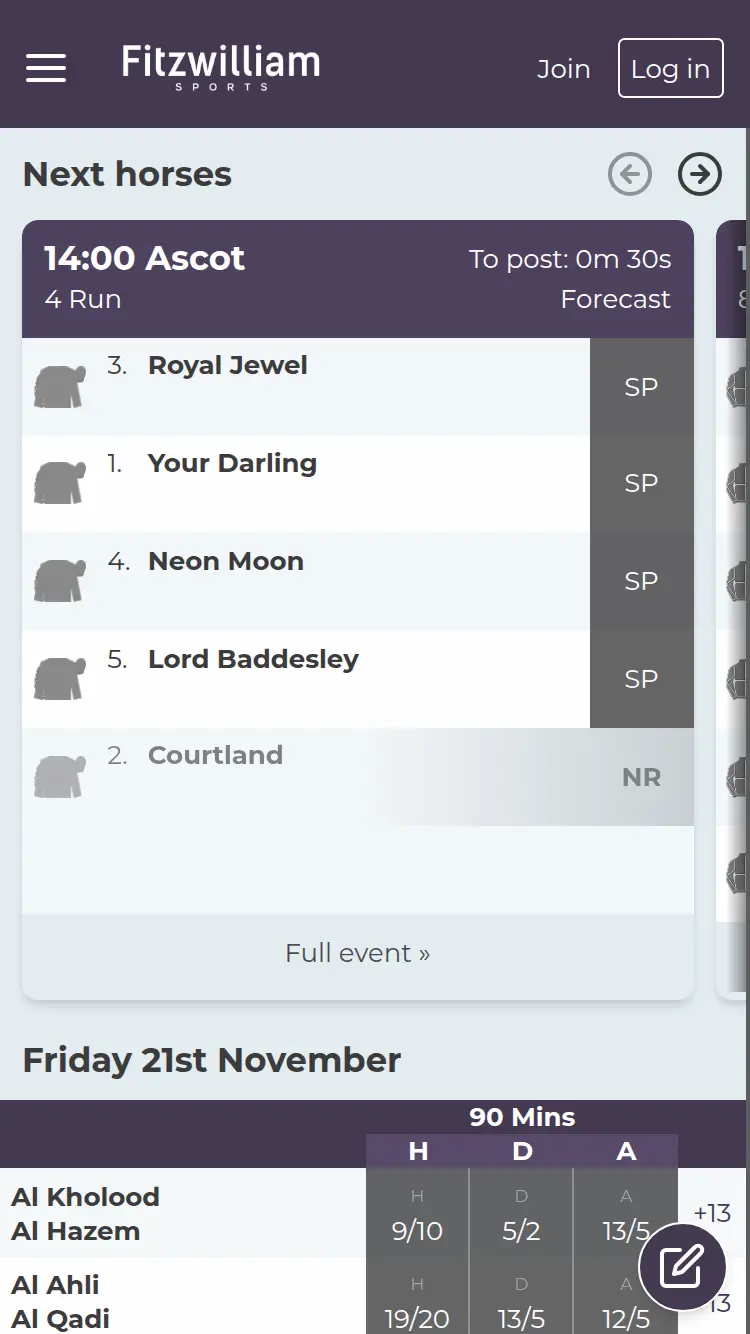The image size is (750, 1334).
Task: Open the Forecast tab
Action: 615,299
